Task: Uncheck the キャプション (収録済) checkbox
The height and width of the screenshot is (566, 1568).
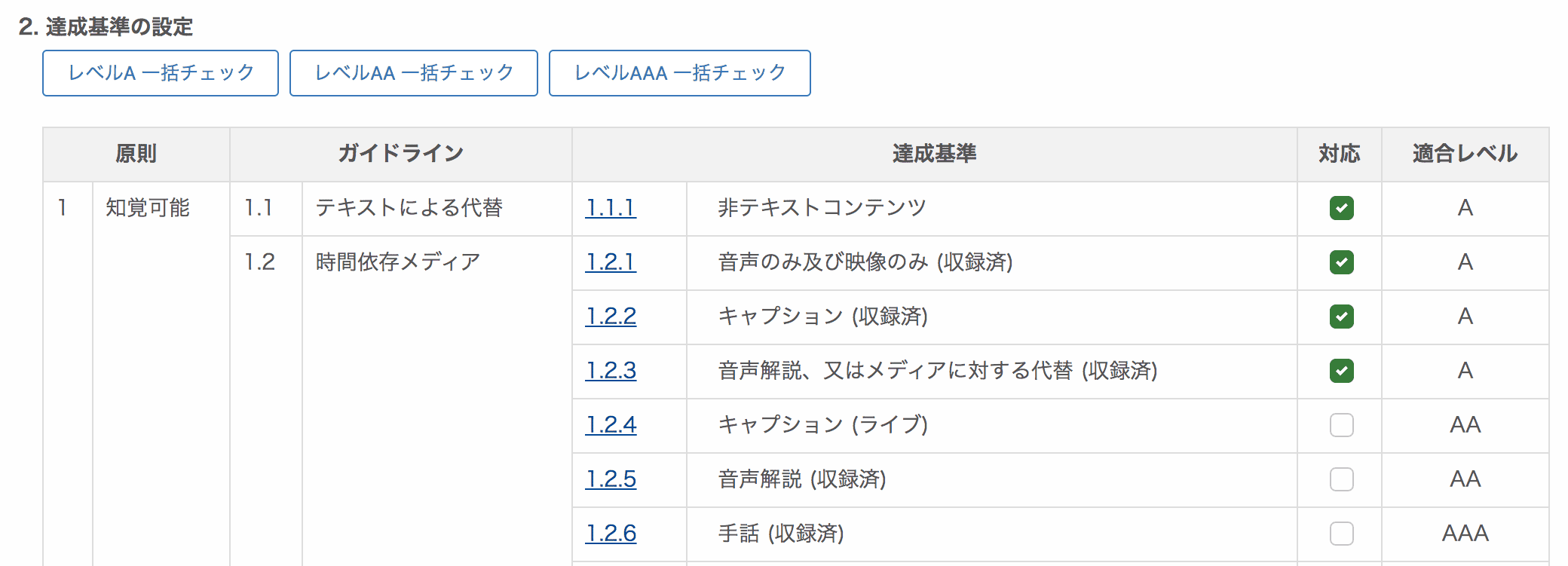Action: pos(1341,317)
